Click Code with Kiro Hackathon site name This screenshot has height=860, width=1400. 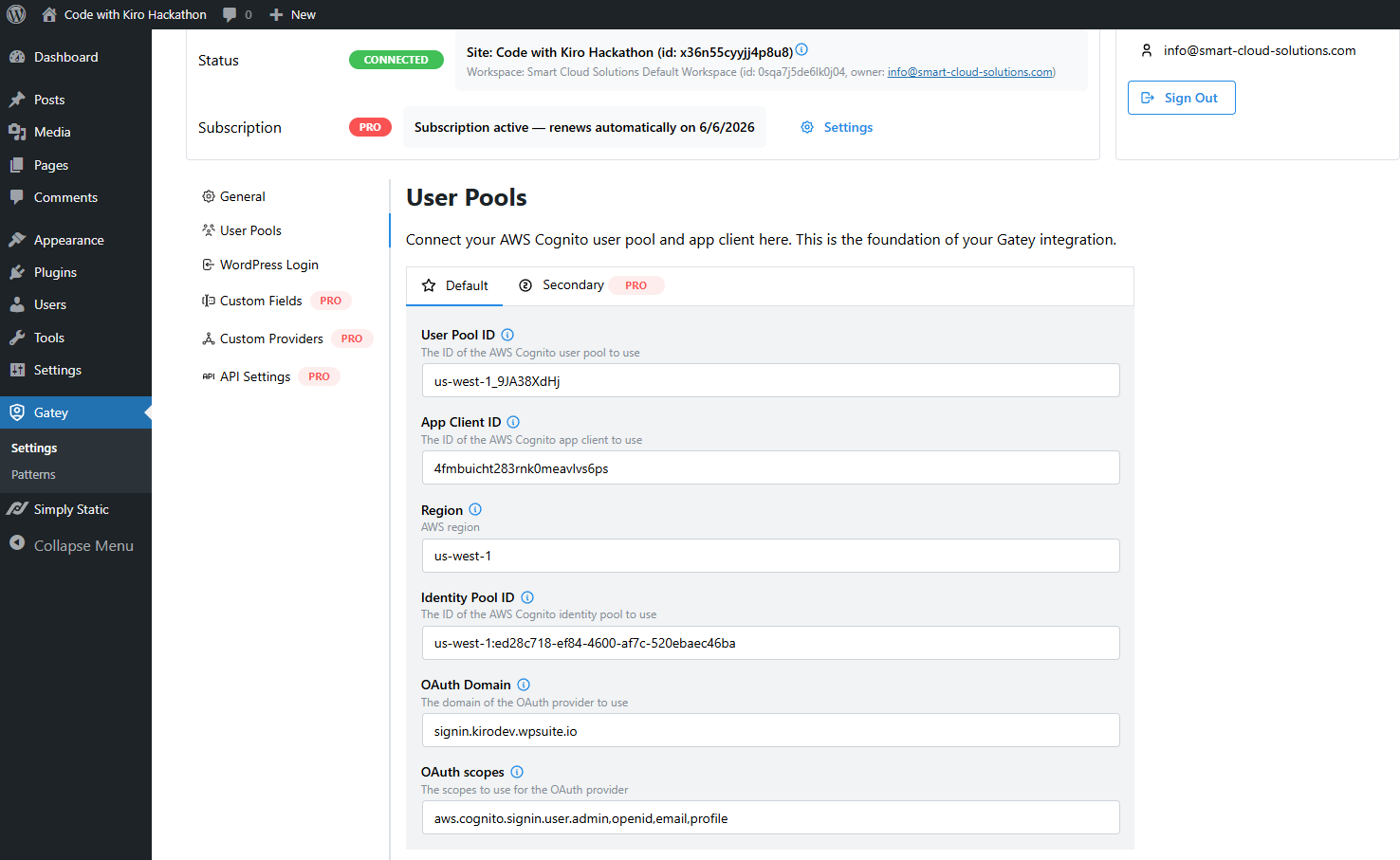pyautogui.click(x=136, y=14)
